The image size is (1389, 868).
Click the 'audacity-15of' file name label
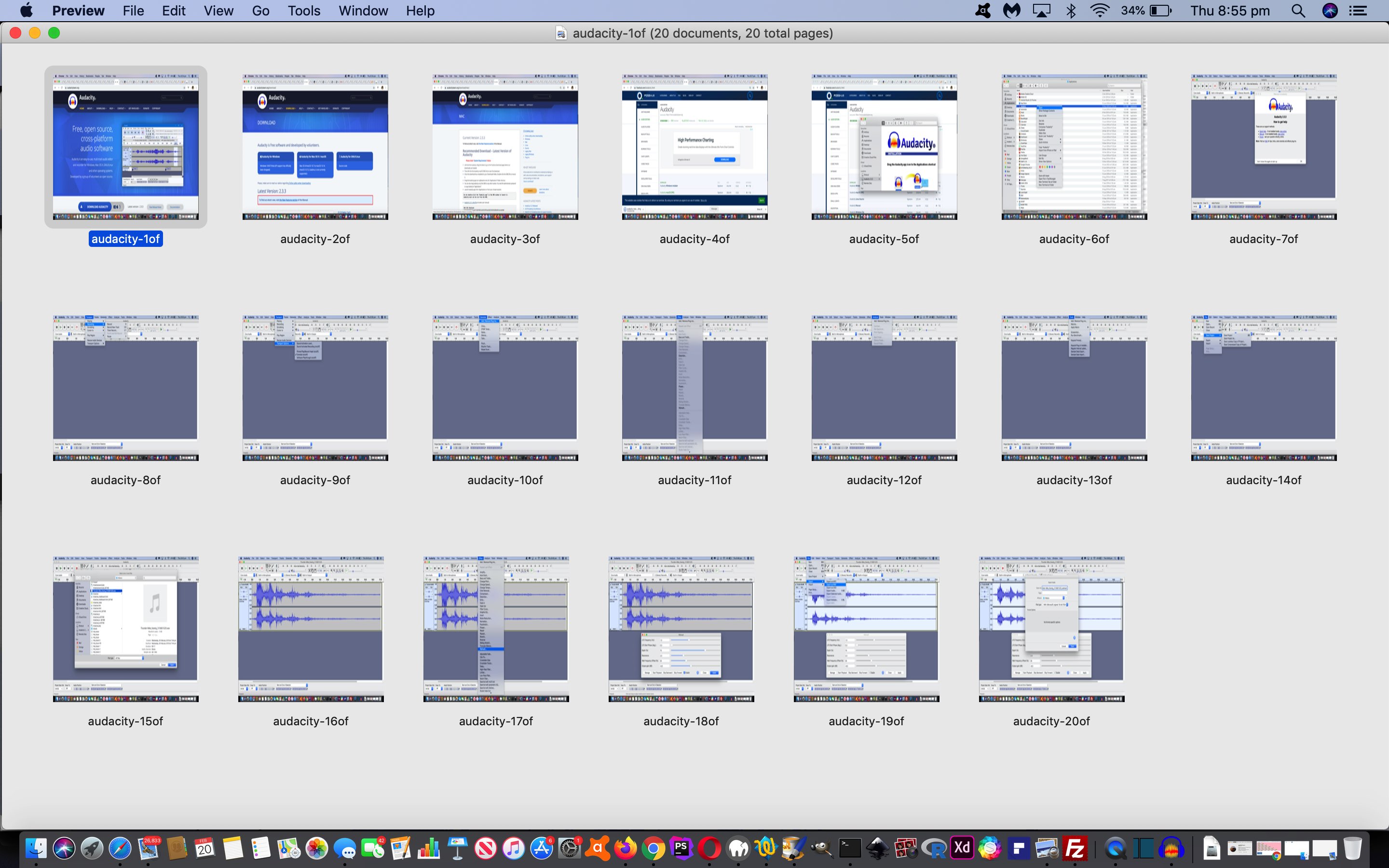pyautogui.click(x=126, y=721)
